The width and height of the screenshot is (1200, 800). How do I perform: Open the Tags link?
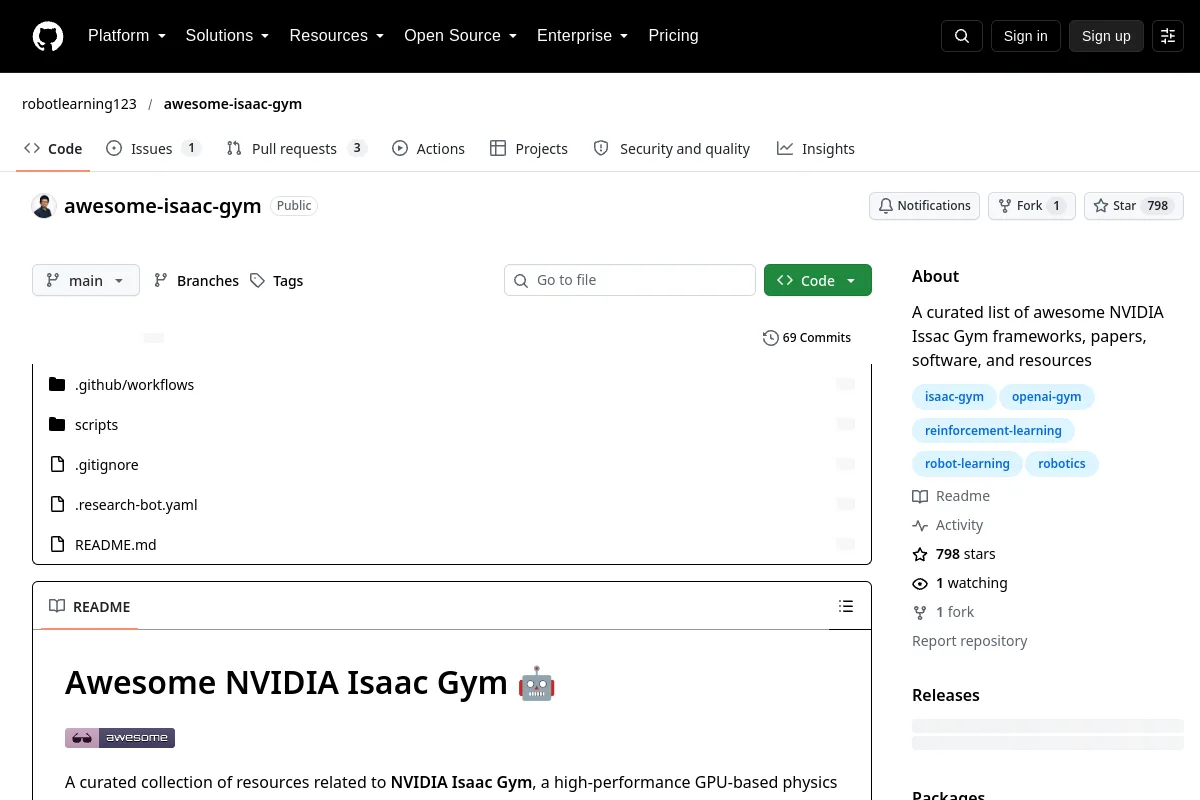[276, 281]
